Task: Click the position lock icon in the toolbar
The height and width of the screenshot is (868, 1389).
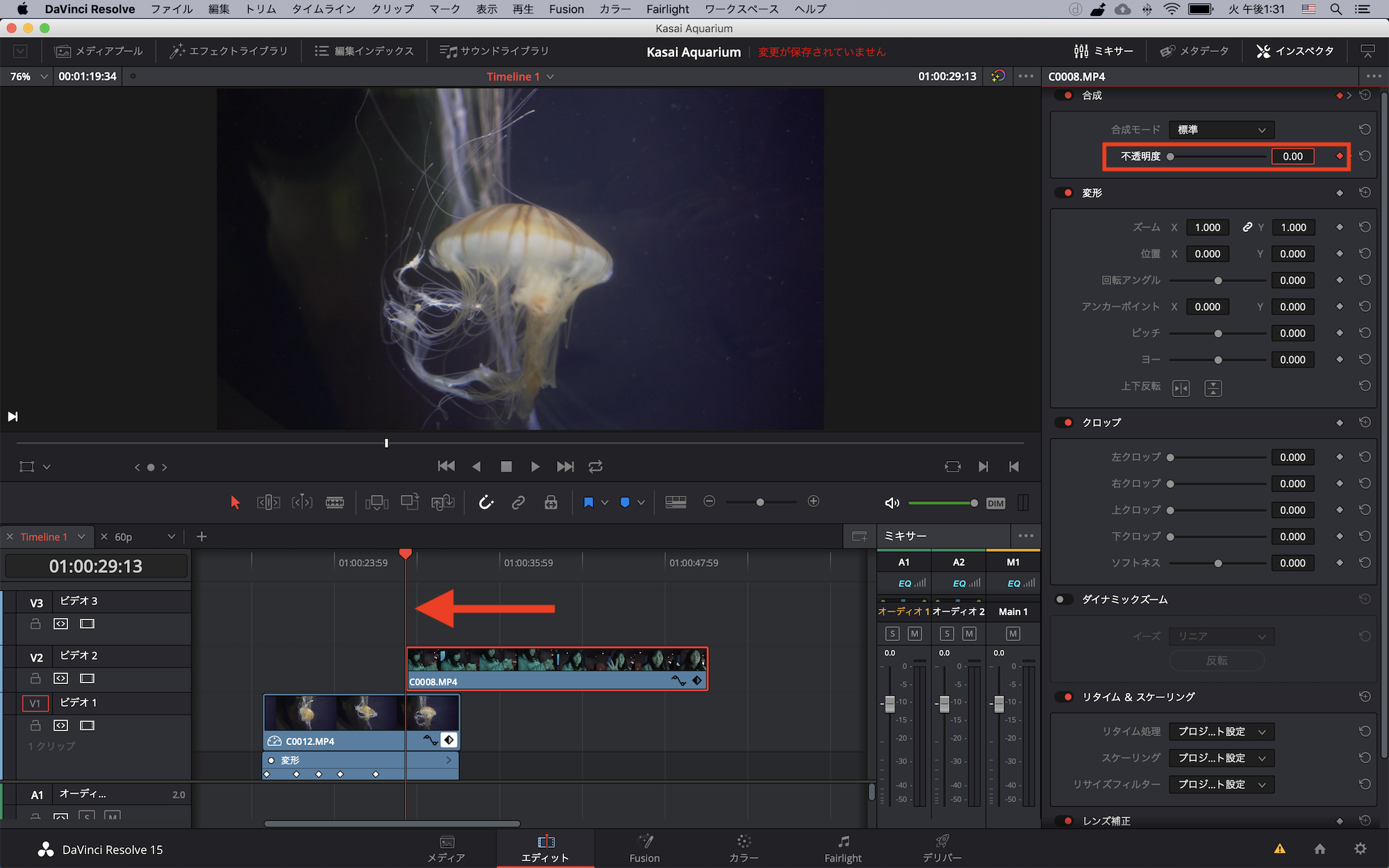Action: point(551,502)
